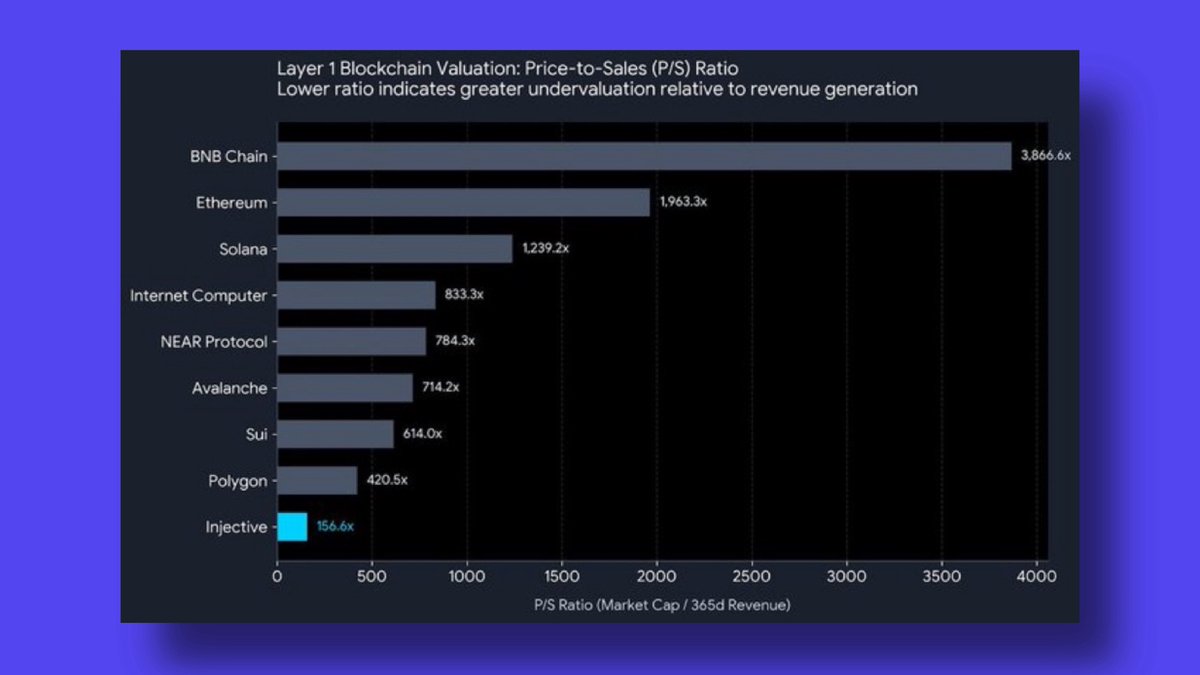Click the 'NEAR Protocol' axis label
This screenshot has height=675, width=1200.
point(214,342)
